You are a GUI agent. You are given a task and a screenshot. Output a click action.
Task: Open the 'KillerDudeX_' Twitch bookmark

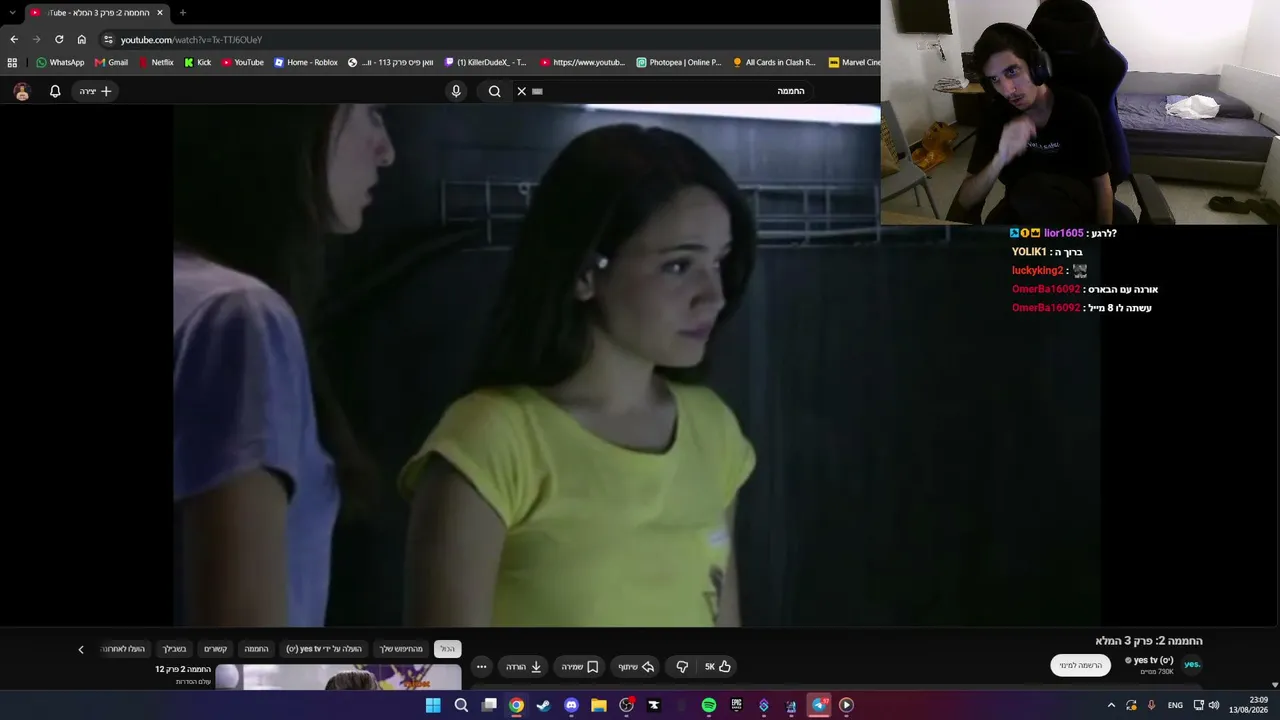pos(485,62)
